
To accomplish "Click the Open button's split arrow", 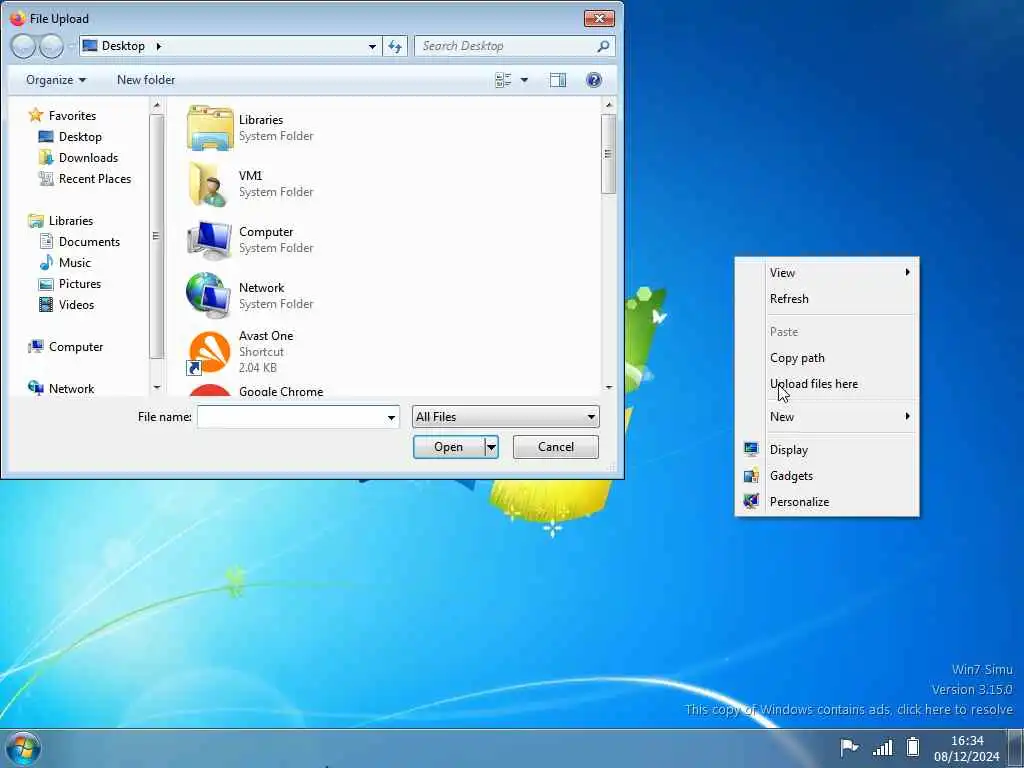I will coord(491,447).
